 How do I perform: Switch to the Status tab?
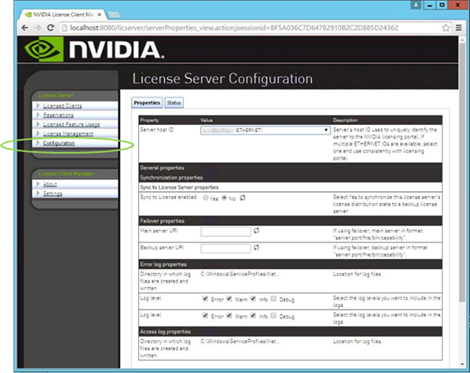point(174,103)
